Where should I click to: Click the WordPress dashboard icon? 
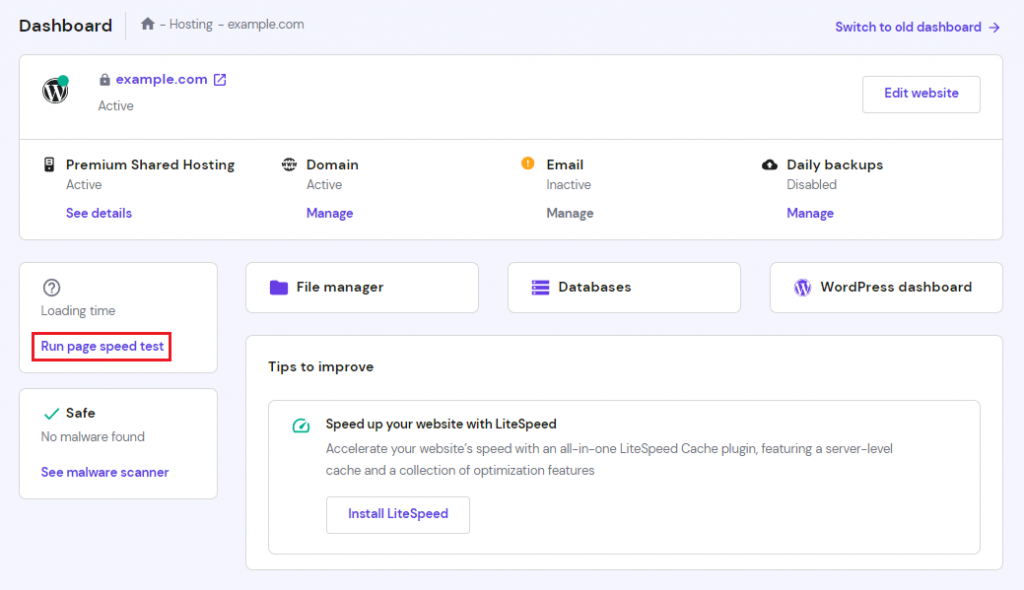coord(801,287)
